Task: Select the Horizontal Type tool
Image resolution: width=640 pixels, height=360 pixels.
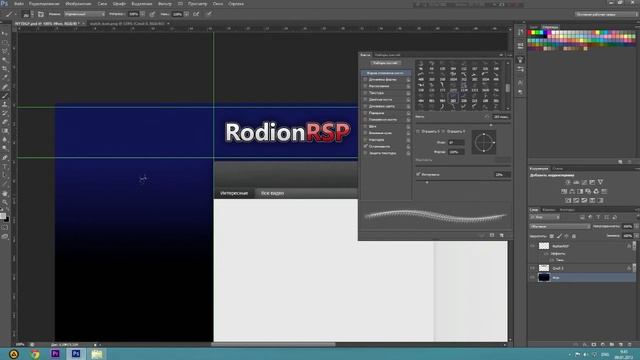Action: click(x=5, y=167)
